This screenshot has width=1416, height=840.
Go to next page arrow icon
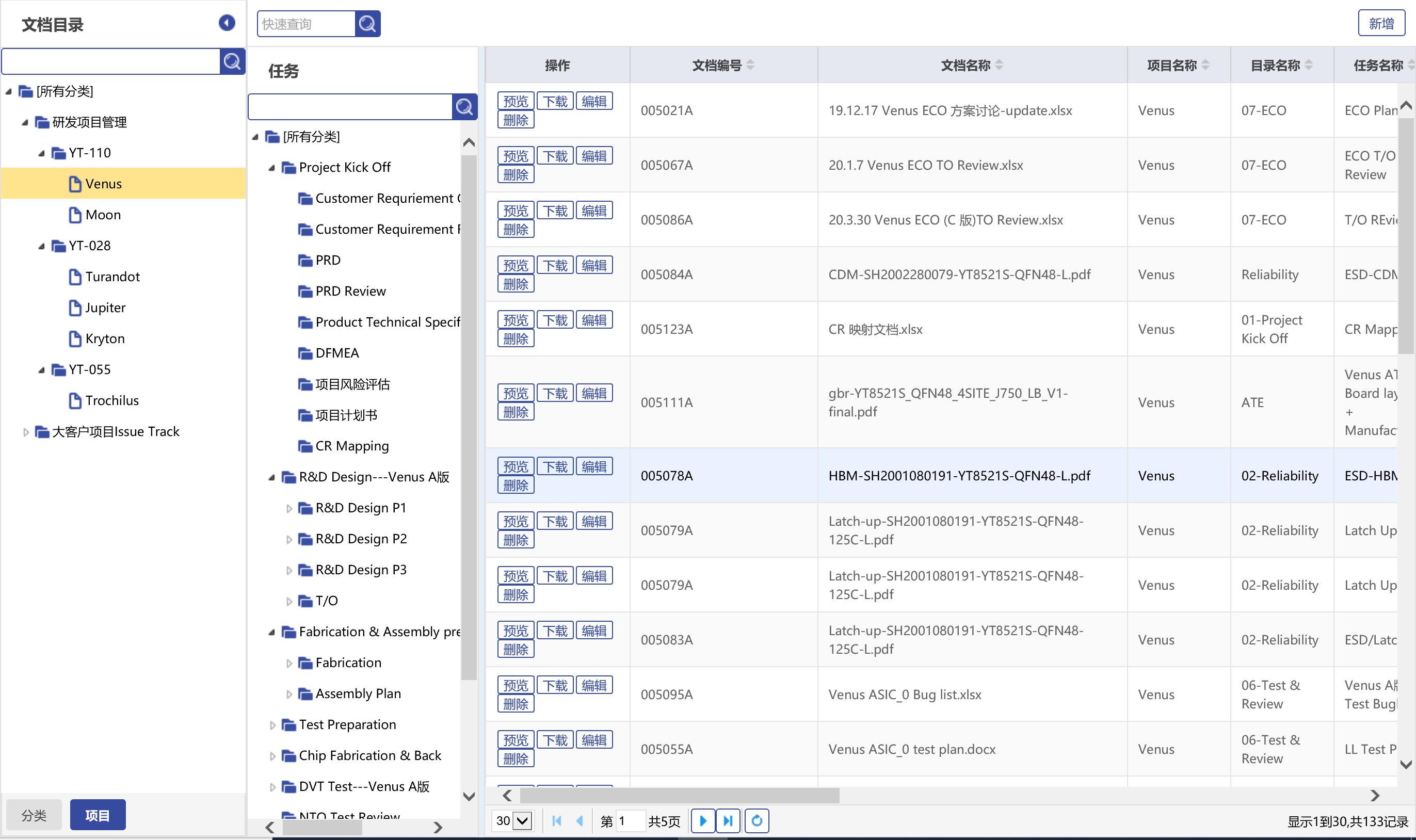pos(703,820)
